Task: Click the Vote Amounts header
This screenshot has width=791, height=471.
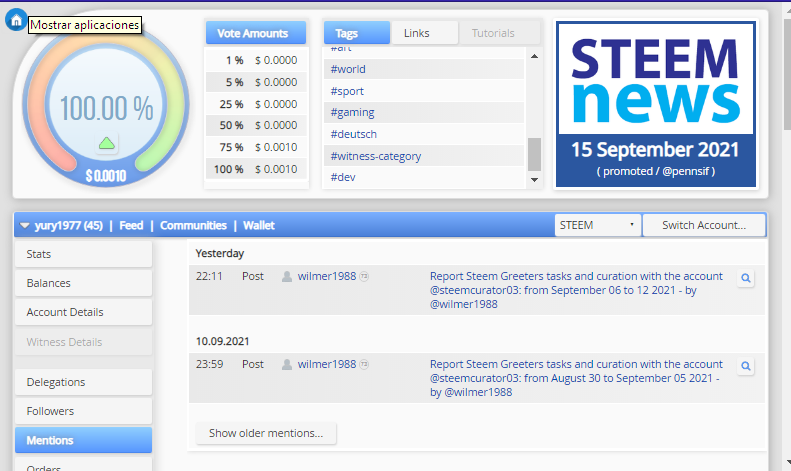Action: 256,33
